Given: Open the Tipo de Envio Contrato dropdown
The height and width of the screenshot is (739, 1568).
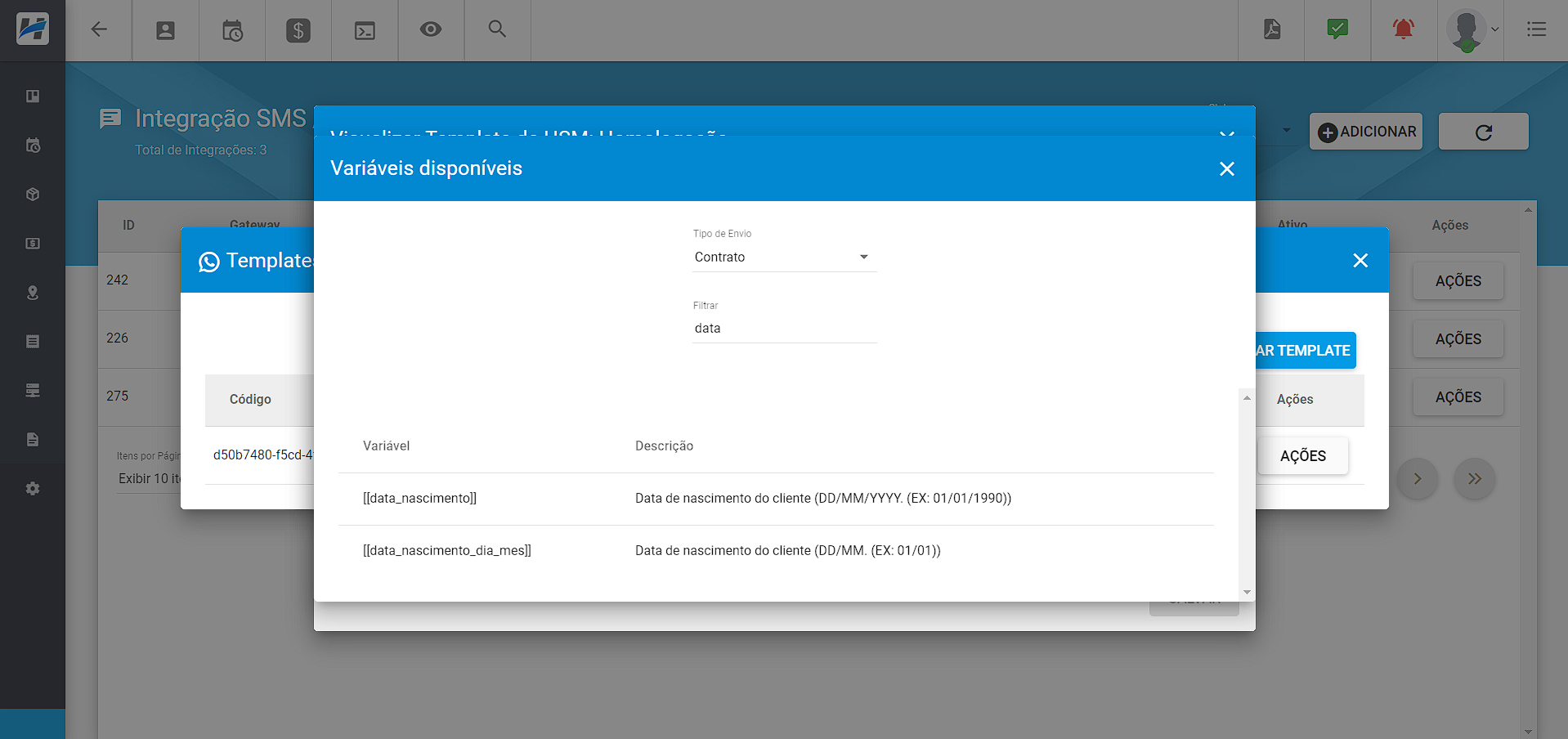Looking at the screenshot, I should coord(784,257).
